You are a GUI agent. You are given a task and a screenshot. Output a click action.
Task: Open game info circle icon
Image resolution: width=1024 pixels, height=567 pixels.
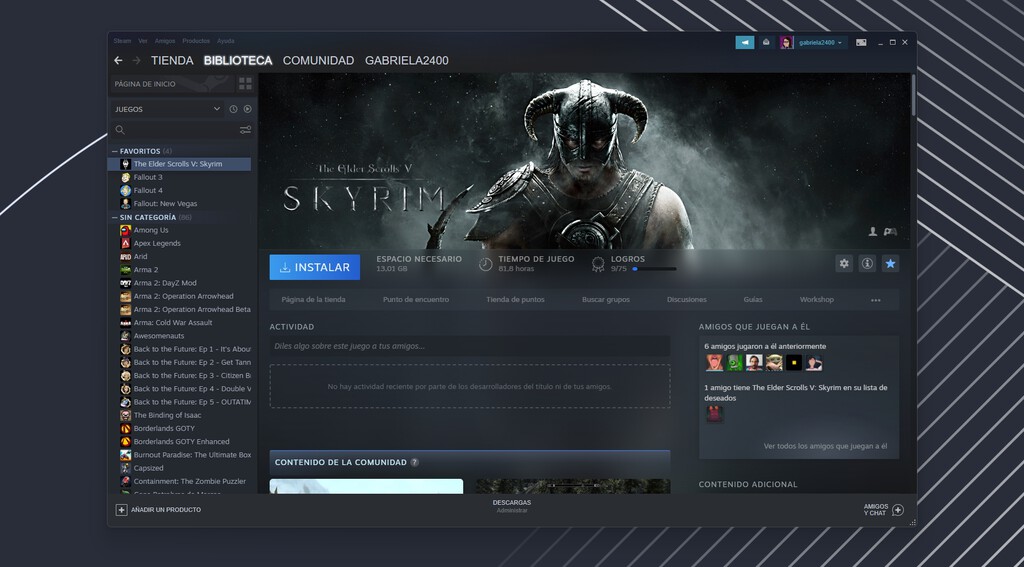tap(867, 264)
